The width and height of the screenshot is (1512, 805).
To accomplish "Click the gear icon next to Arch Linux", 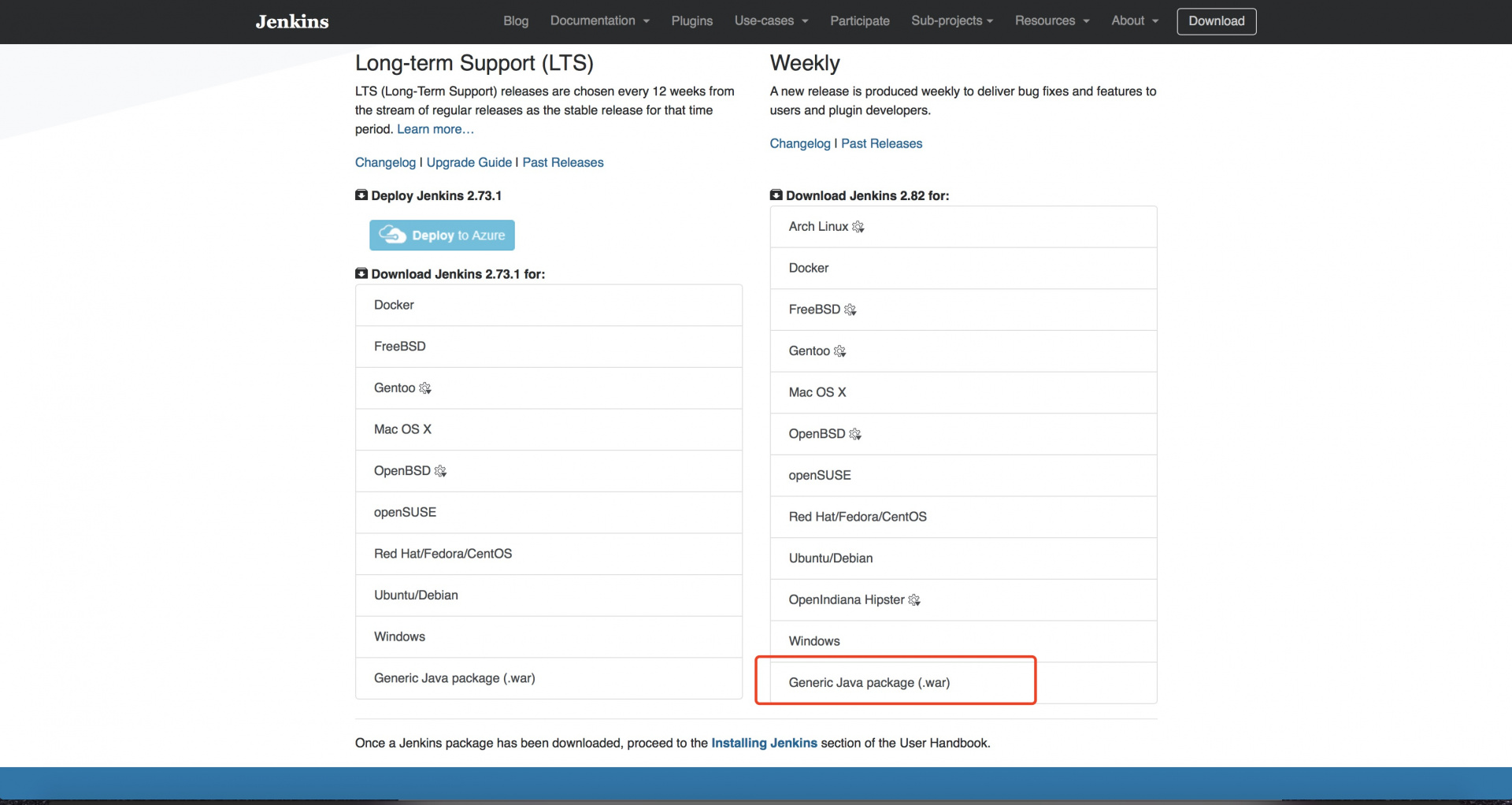I will coord(858,227).
